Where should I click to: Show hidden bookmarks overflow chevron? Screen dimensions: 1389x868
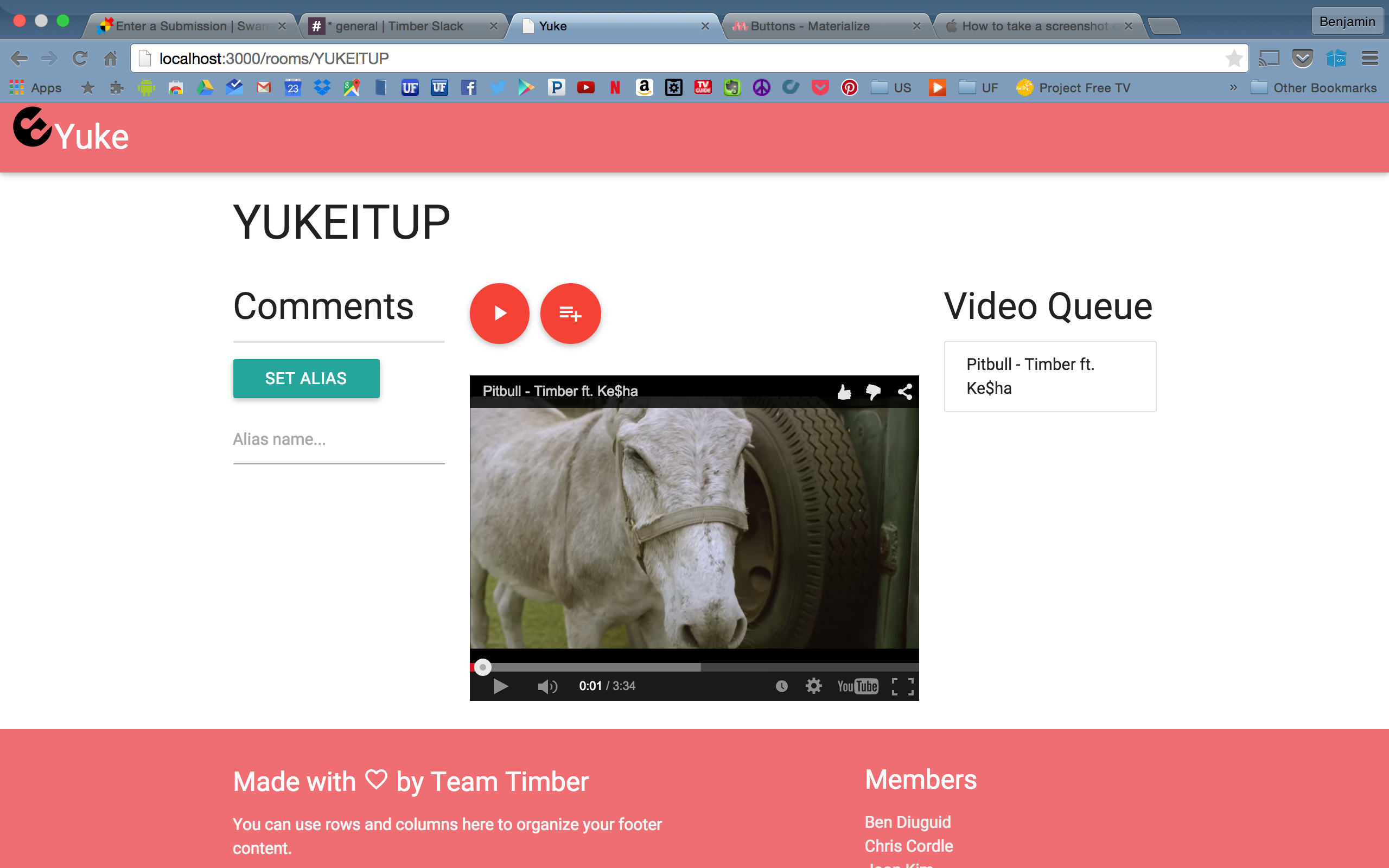pos(1233,87)
